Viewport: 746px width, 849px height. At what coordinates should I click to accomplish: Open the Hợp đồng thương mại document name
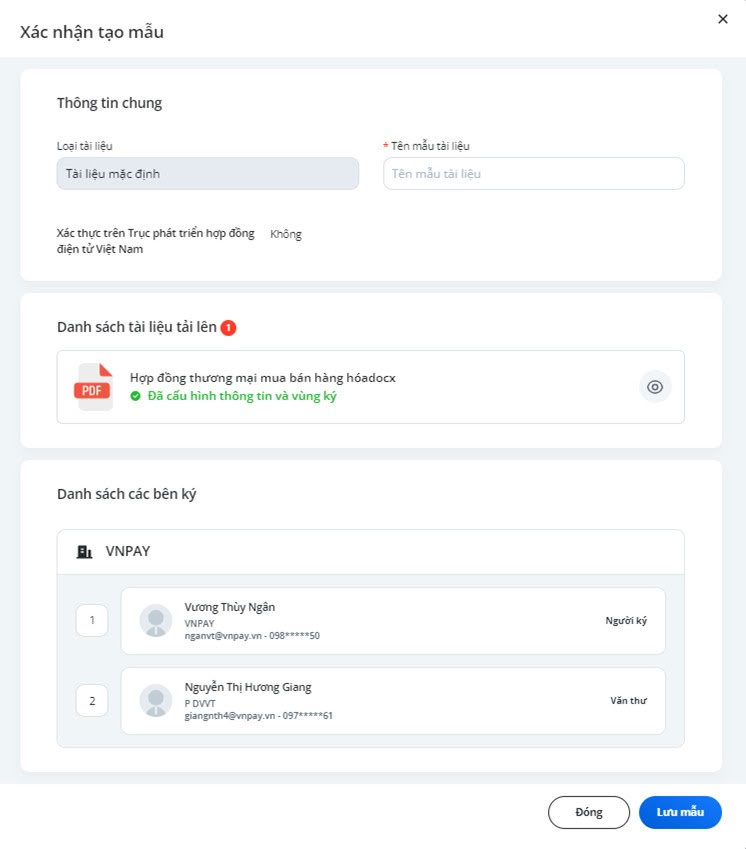pos(263,378)
